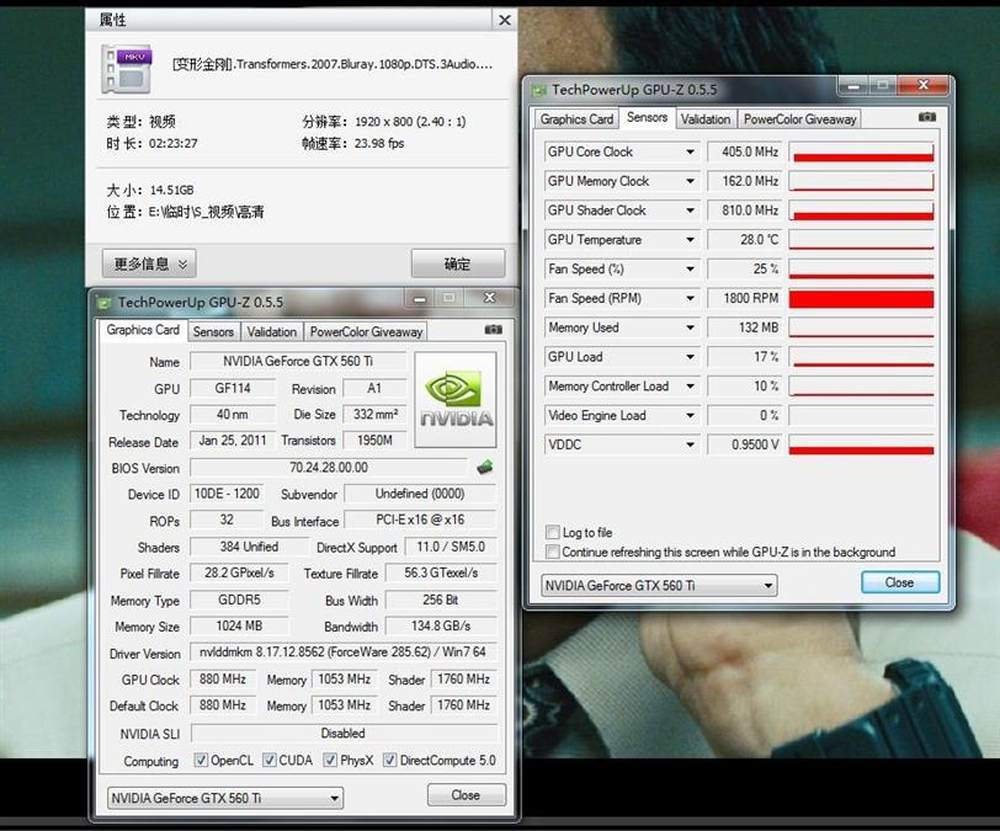The height and width of the screenshot is (831, 1000).
Task: Open the Video Engine Load sensor dropdown
Action: pyautogui.click(x=690, y=416)
